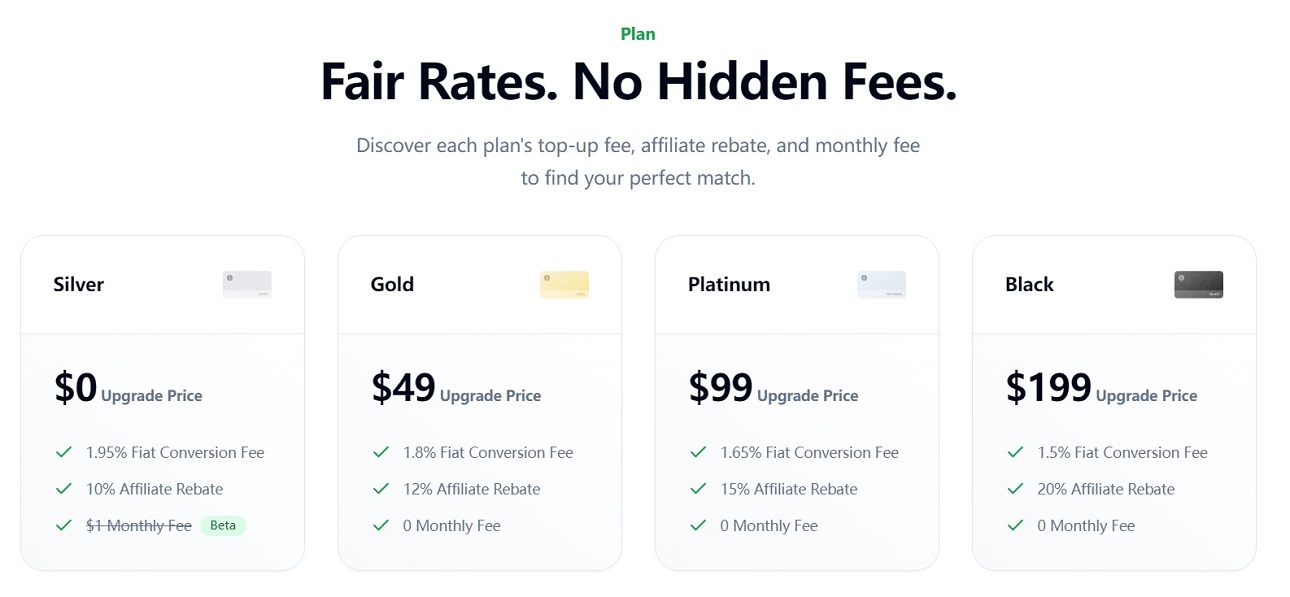Select the Gold plan title
This screenshot has width=1290, height=597.
(x=392, y=284)
